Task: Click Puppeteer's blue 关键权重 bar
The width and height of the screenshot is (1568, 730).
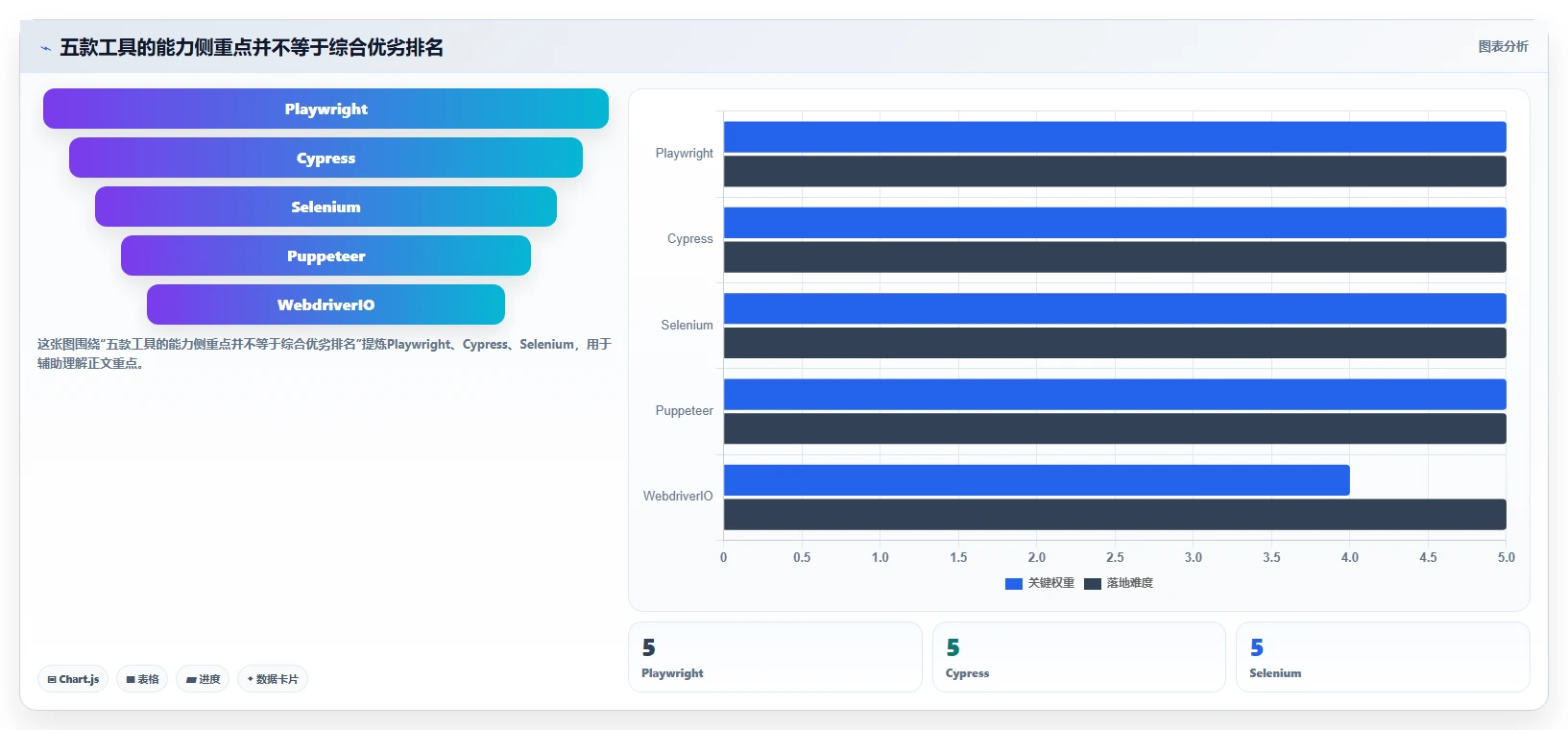Action: tap(1115, 394)
